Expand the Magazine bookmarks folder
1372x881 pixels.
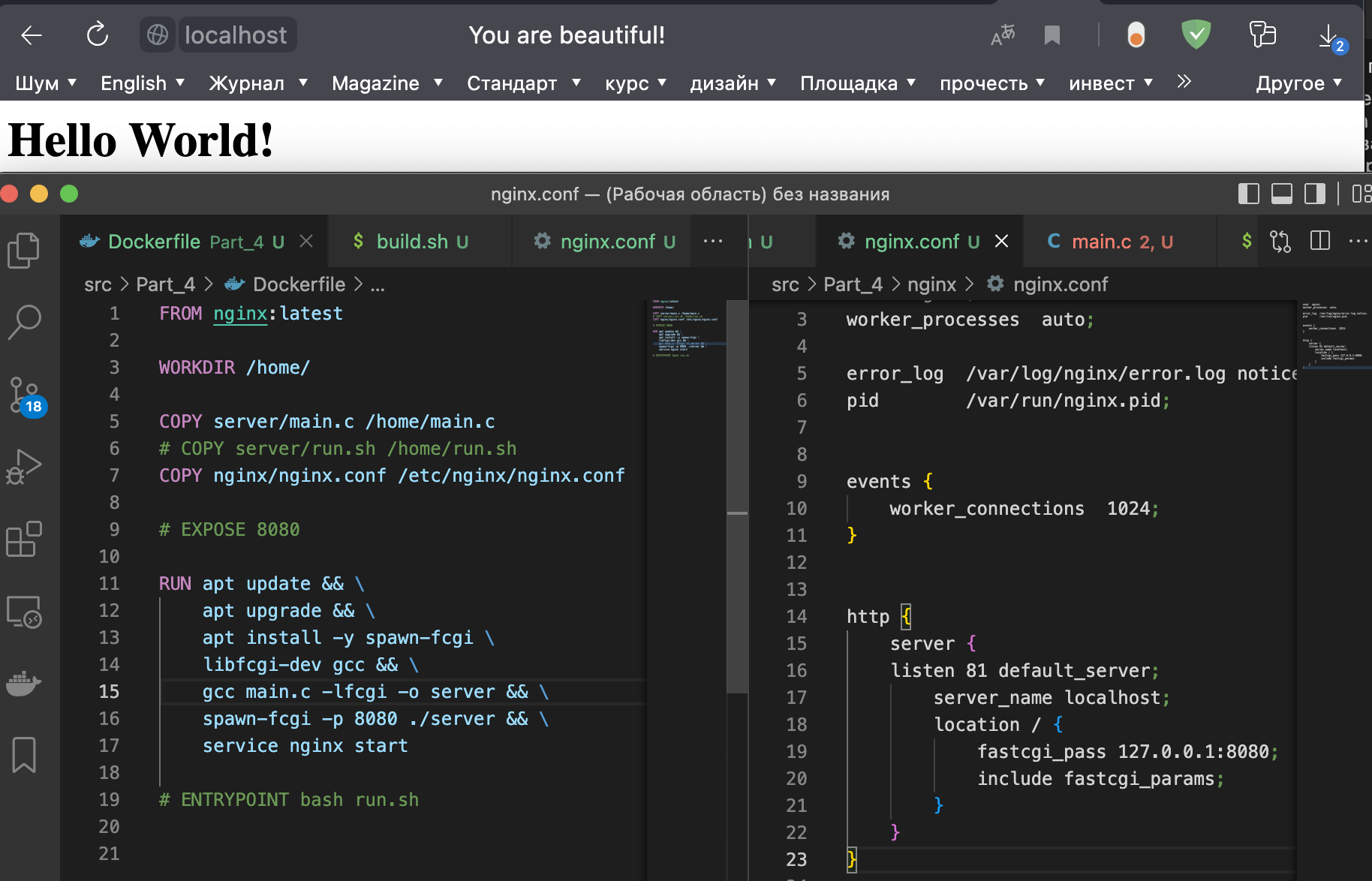point(387,83)
